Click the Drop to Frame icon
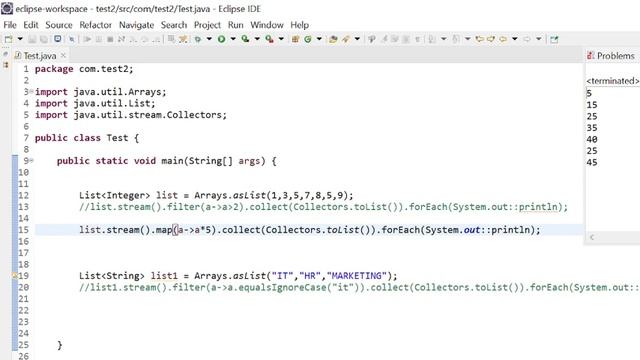Screen dimensions: 640x360 click(171, 39)
